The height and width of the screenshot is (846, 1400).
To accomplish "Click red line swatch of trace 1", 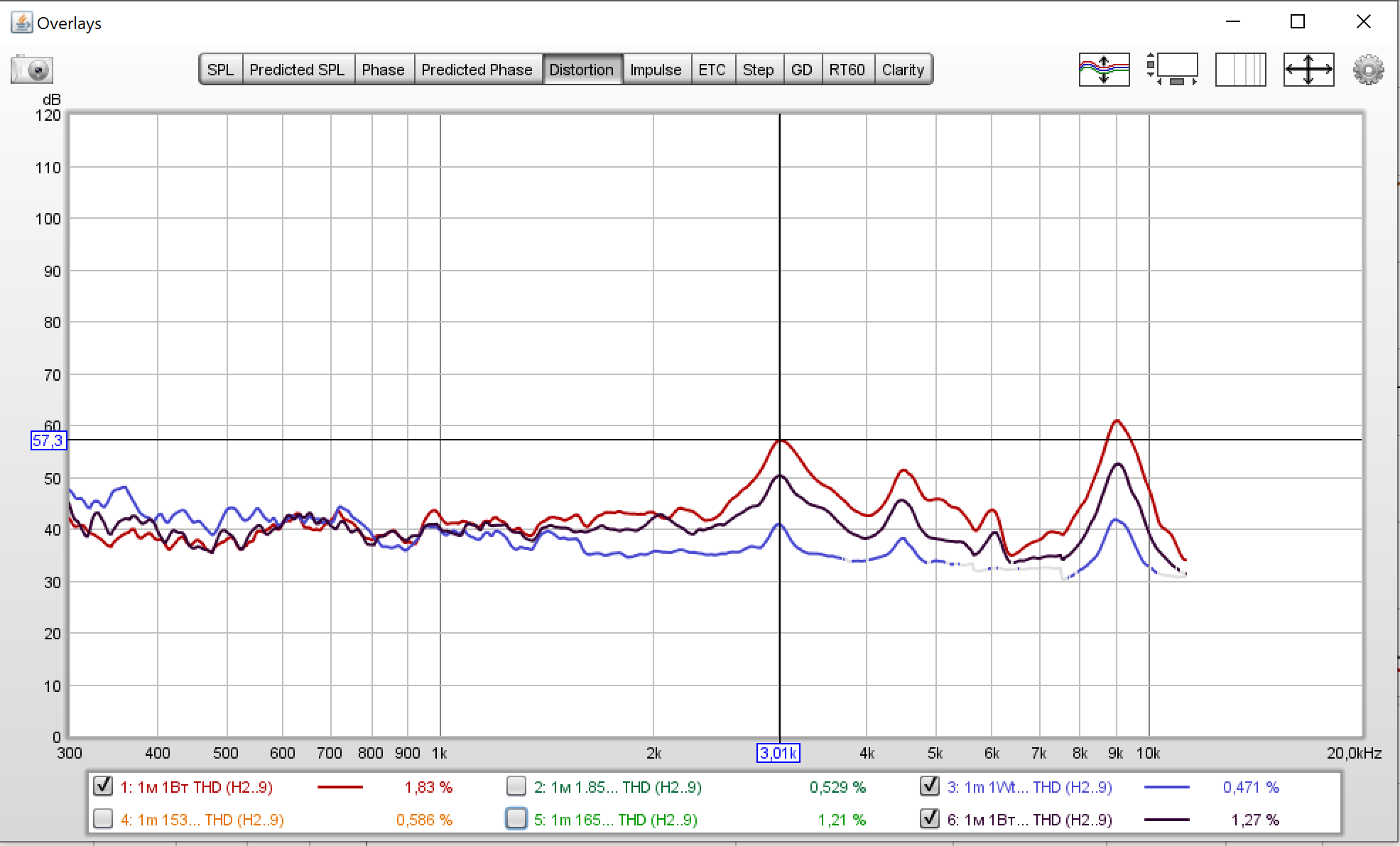I will 340,787.
